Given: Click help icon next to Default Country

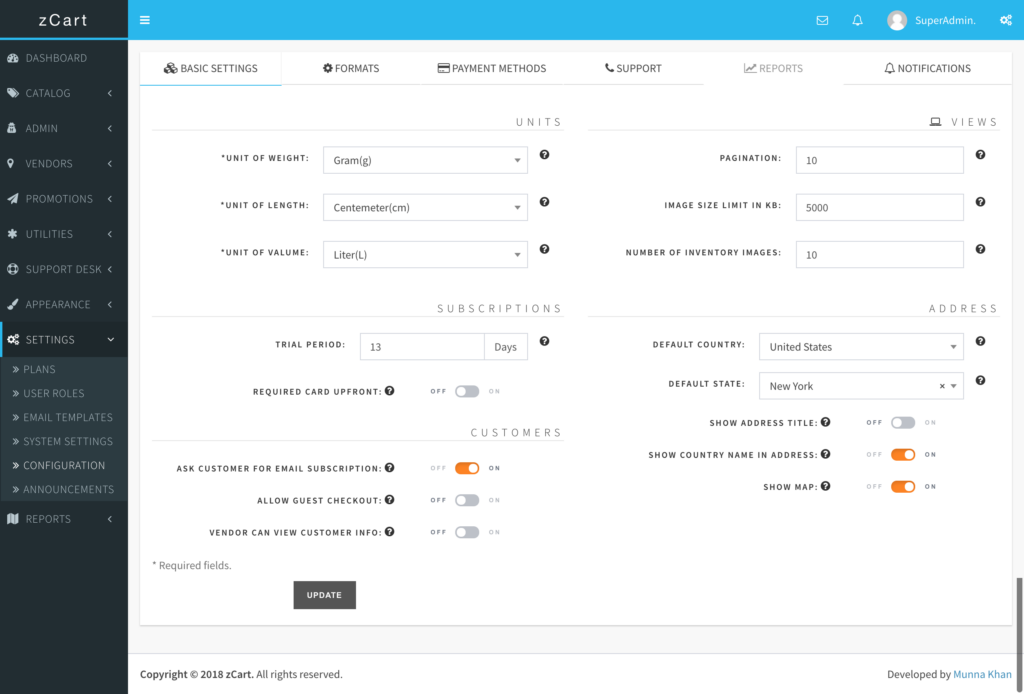Looking at the screenshot, I should tap(980, 341).
